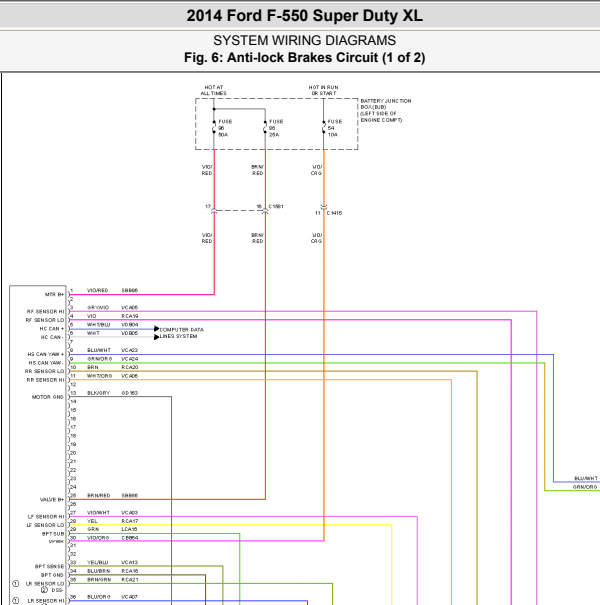600x605 pixels.
Task: Click connector pin number 17
Action: [208, 207]
